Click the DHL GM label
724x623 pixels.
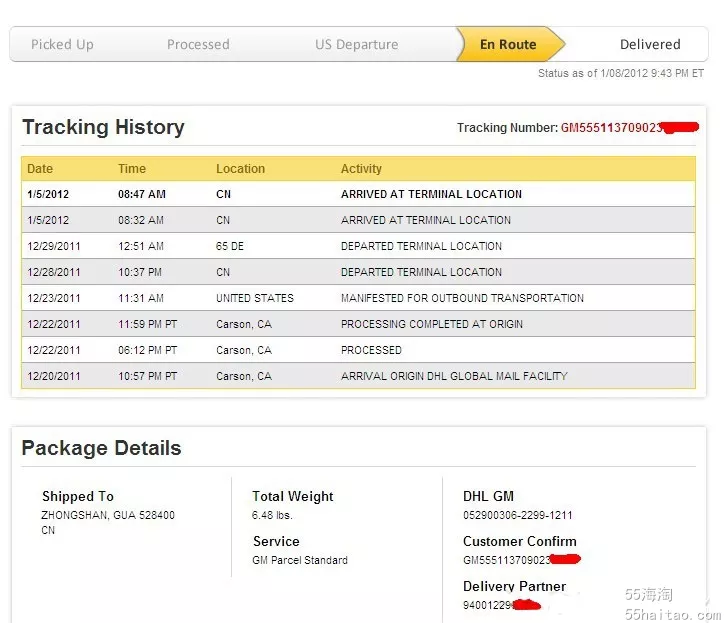[488, 496]
